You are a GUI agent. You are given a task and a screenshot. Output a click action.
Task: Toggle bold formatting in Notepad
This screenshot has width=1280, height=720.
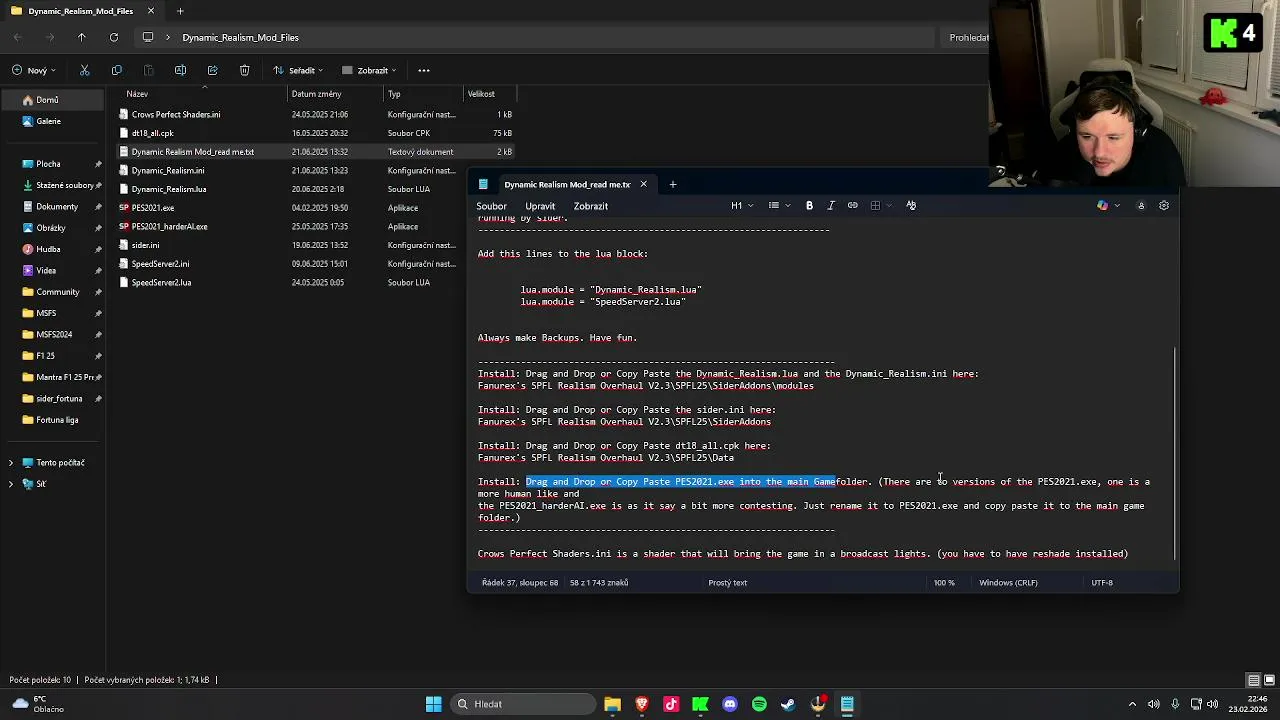[x=809, y=205]
